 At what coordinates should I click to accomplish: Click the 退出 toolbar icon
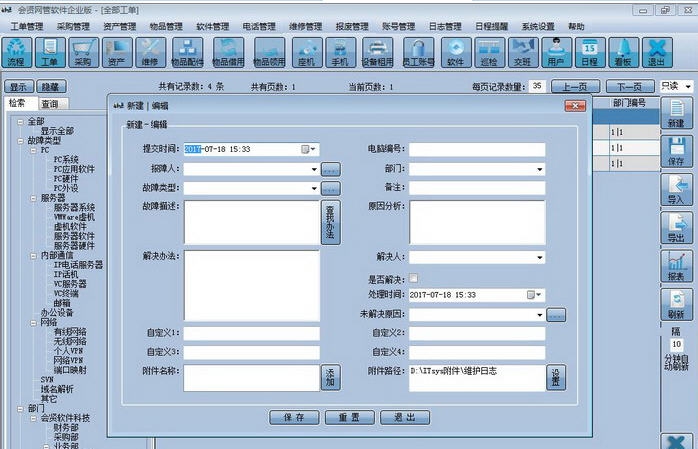tap(657, 53)
